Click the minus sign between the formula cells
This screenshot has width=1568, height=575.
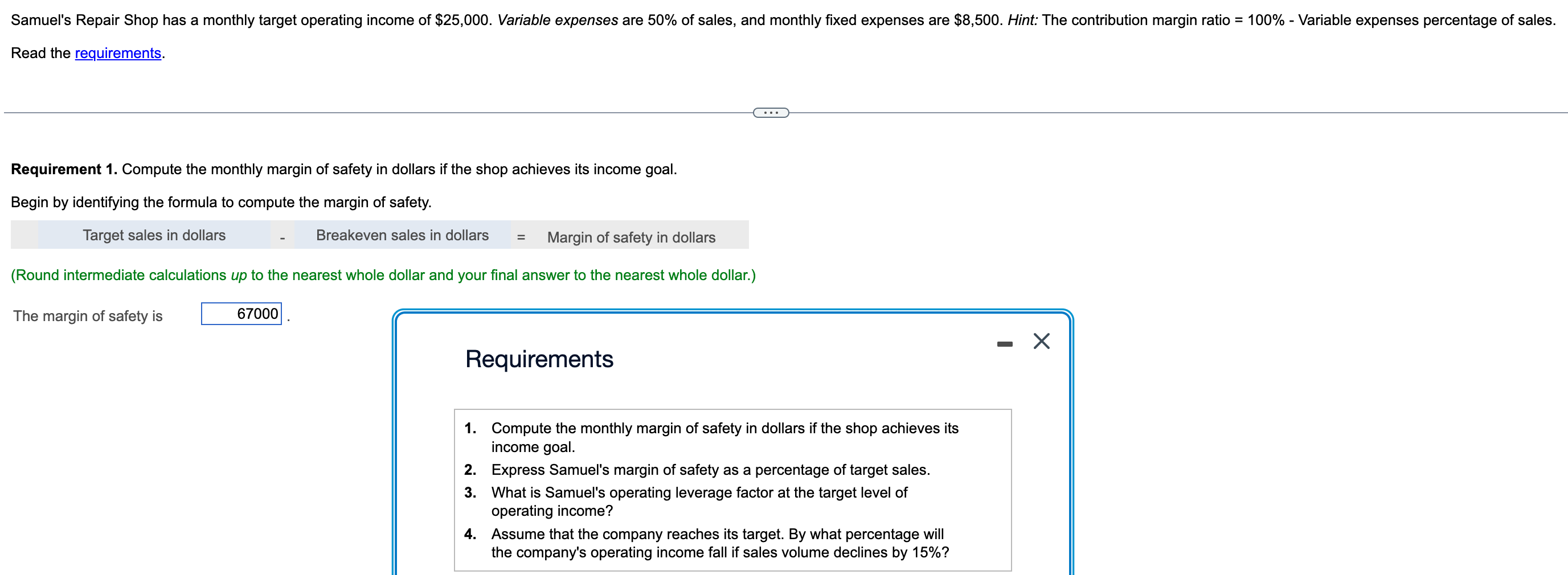click(x=282, y=237)
